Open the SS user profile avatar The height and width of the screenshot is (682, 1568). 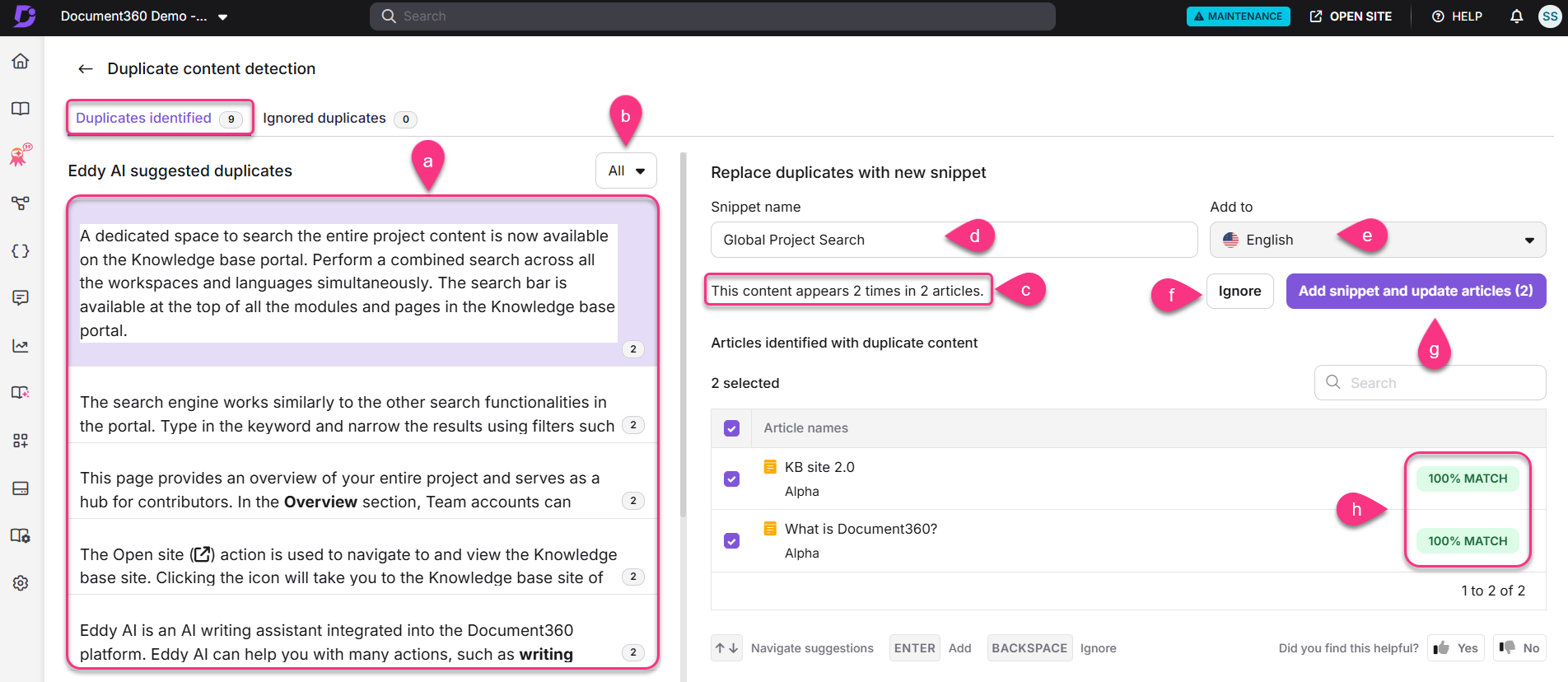[x=1550, y=16]
